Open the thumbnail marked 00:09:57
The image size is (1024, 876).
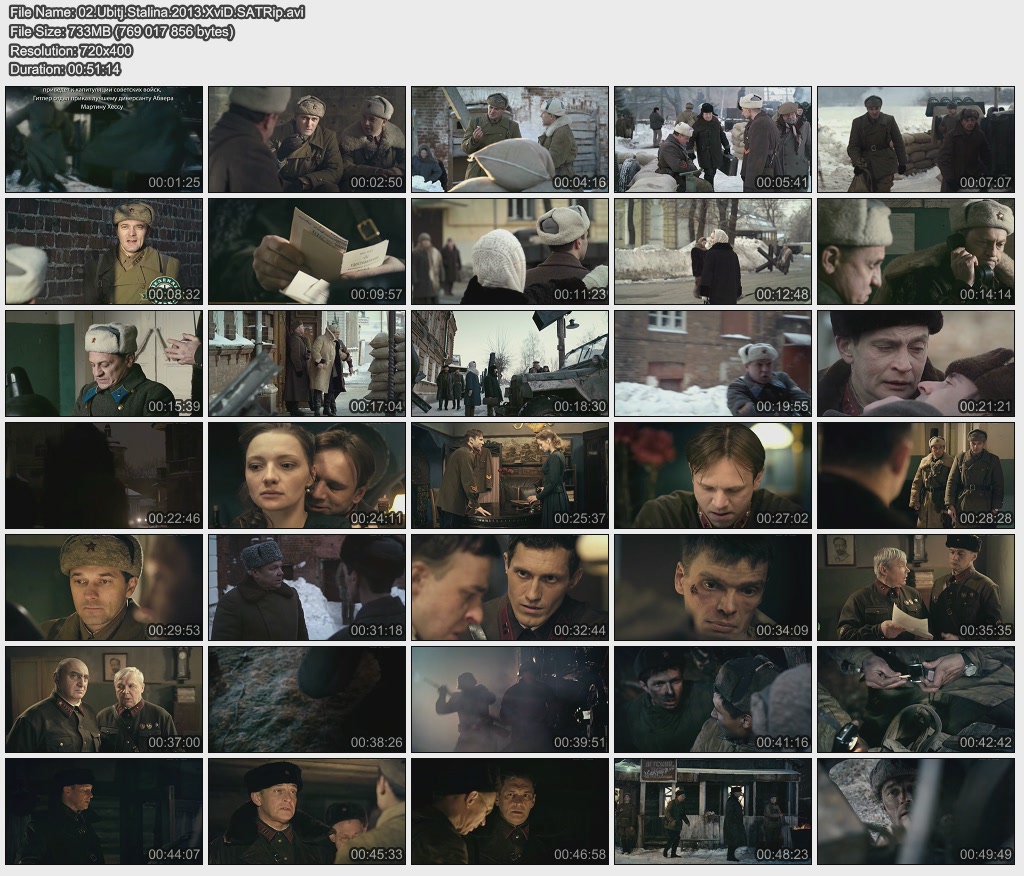tap(307, 251)
